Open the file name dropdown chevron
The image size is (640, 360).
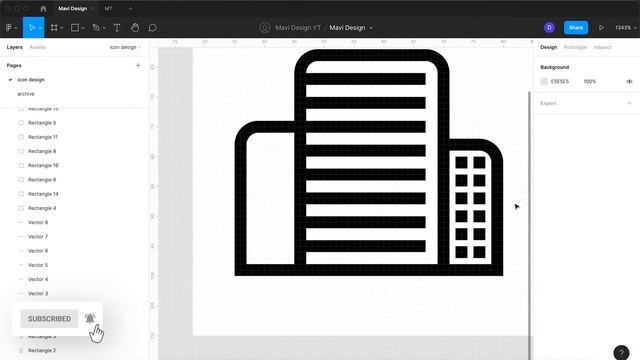(x=371, y=28)
